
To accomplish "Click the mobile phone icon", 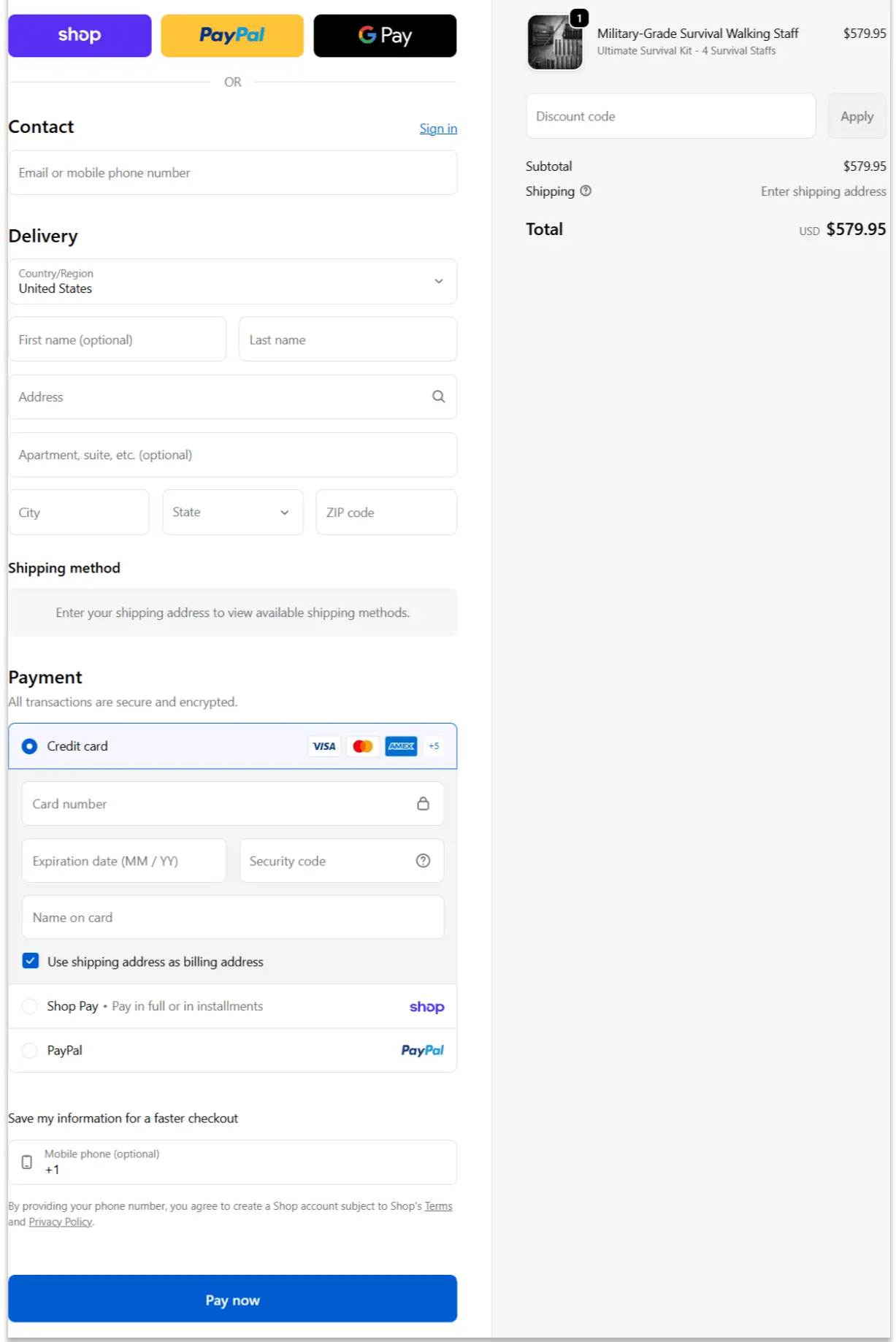I will tap(27, 1162).
